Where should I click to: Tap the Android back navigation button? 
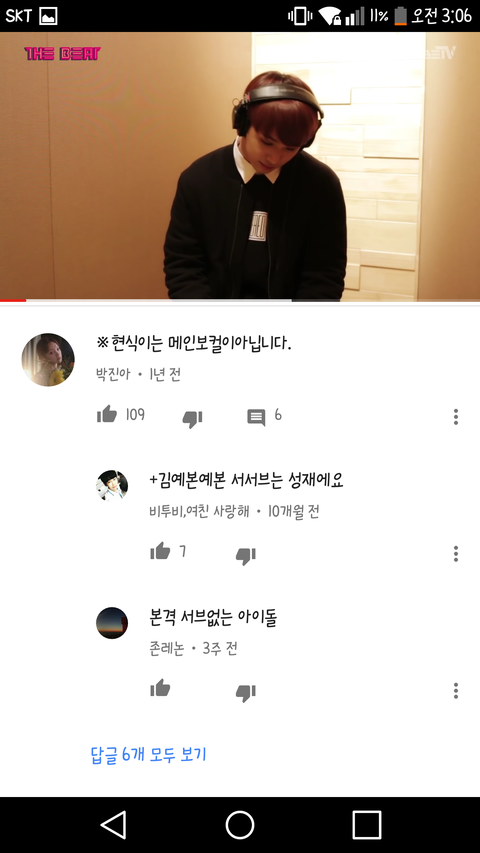(x=114, y=825)
